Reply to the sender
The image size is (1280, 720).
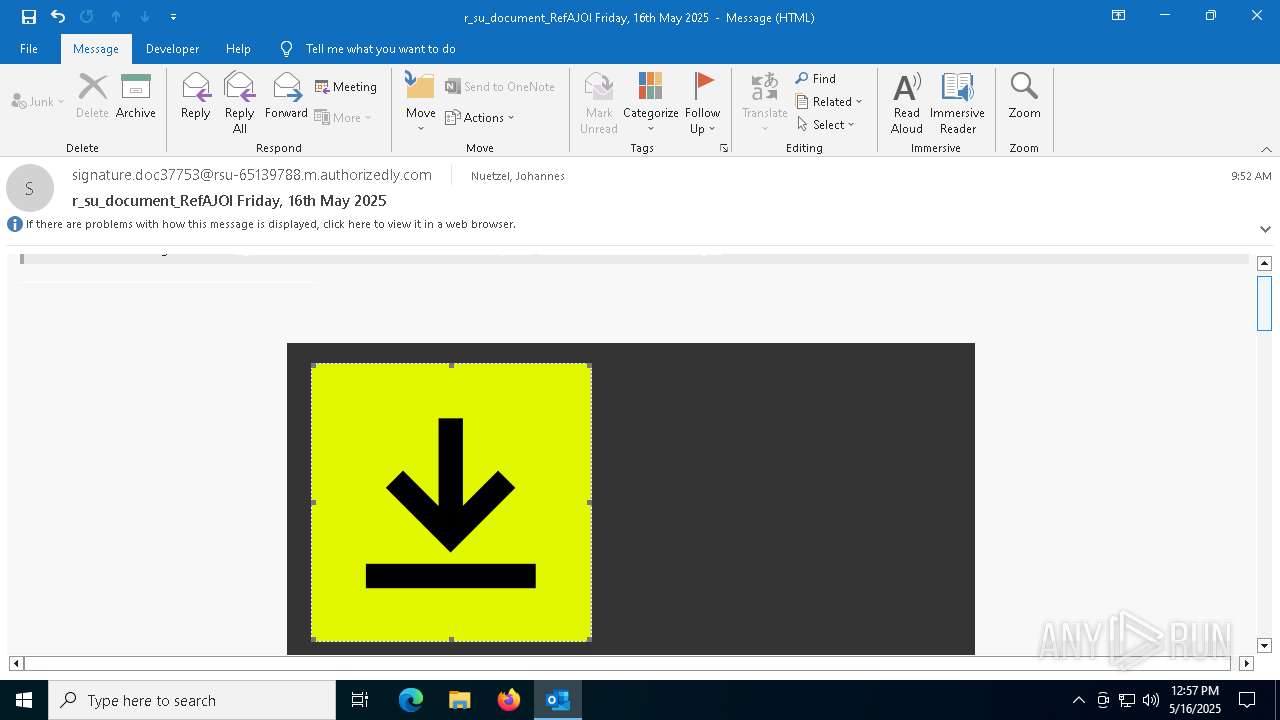click(x=195, y=96)
